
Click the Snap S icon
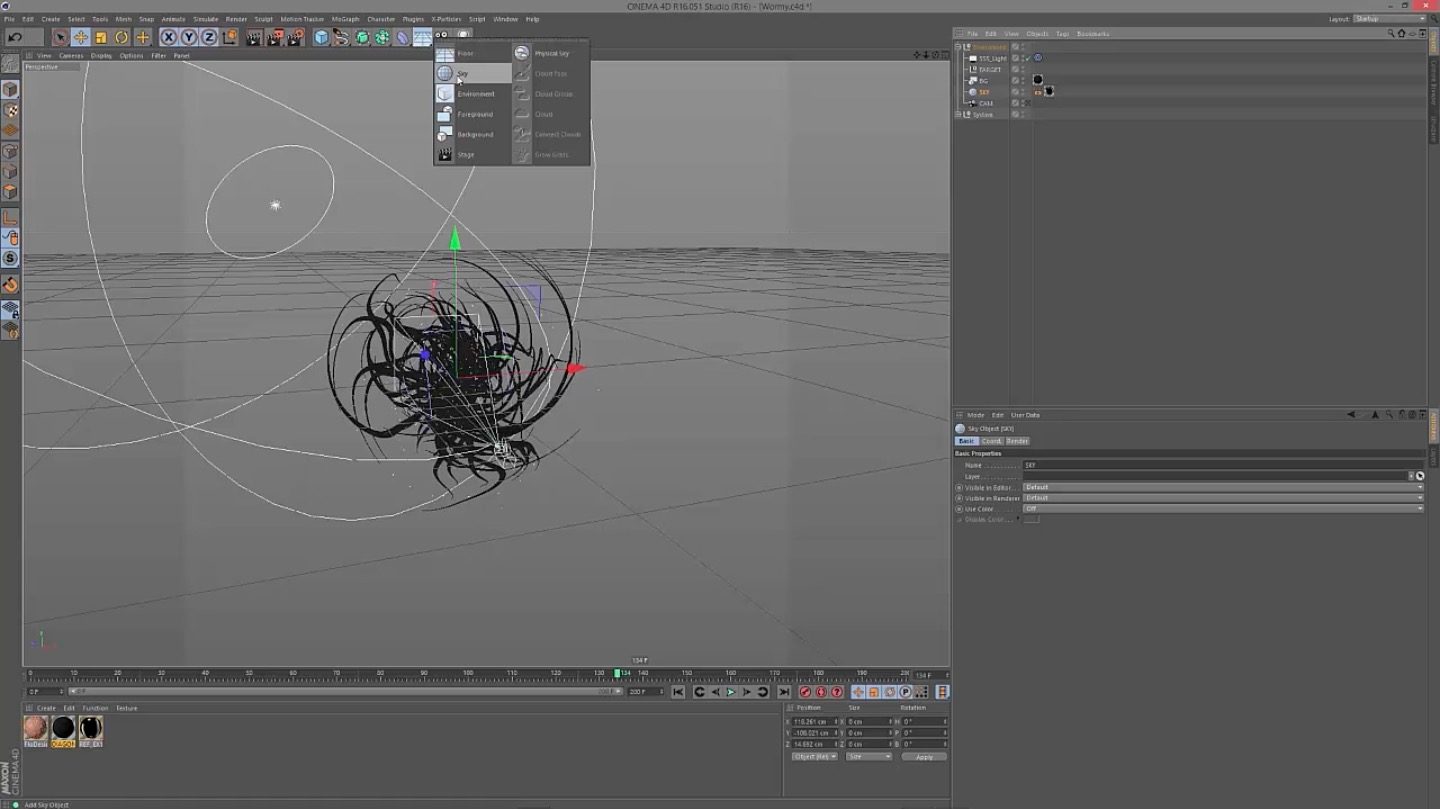click(x=10, y=258)
